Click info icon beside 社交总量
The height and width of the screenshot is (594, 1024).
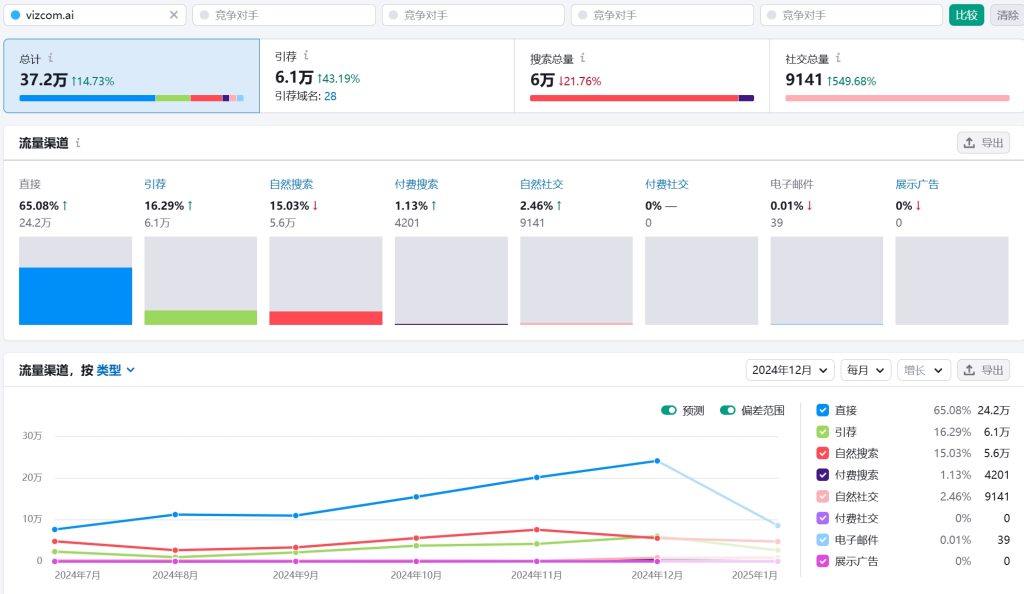pyautogui.click(x=837, y=58)
